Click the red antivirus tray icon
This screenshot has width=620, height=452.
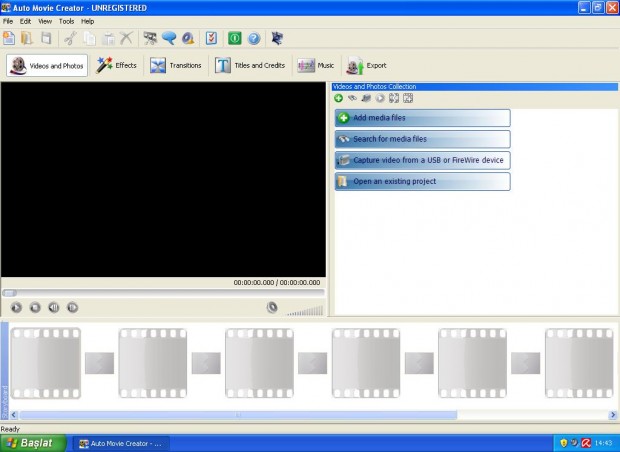pyautogui.click(x=586, y=443)
